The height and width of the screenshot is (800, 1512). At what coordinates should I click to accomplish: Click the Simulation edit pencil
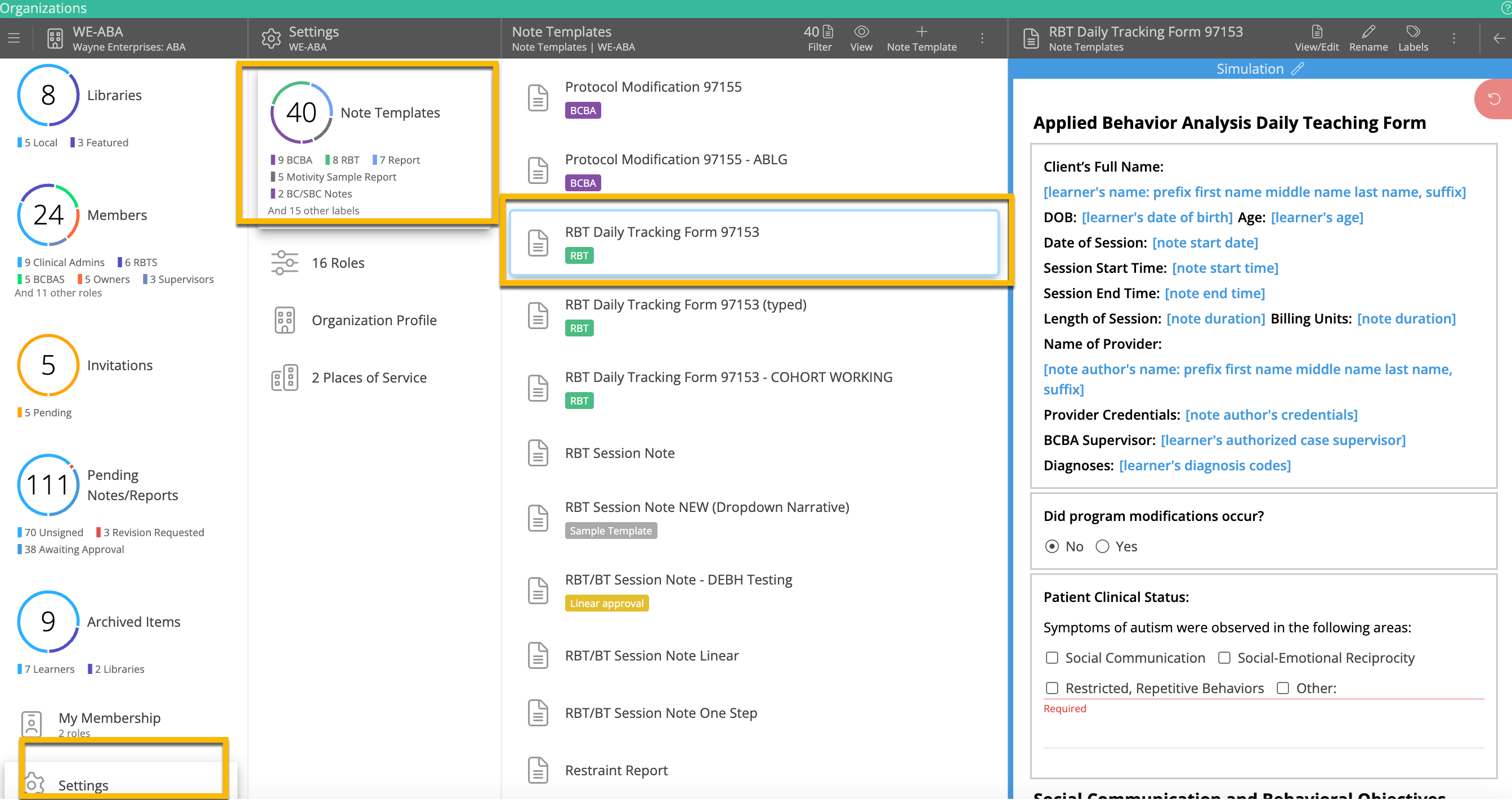[1298, 69]
